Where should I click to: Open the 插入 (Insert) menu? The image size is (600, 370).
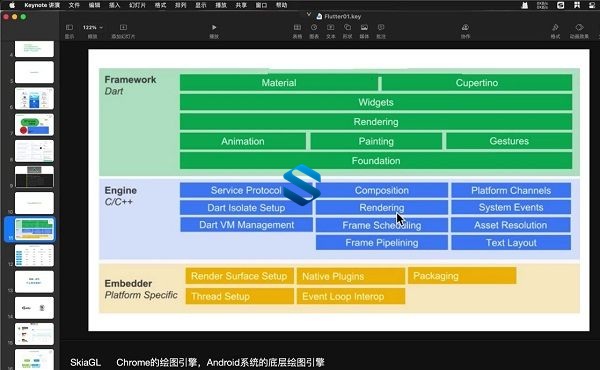click(x=114, y=5)
